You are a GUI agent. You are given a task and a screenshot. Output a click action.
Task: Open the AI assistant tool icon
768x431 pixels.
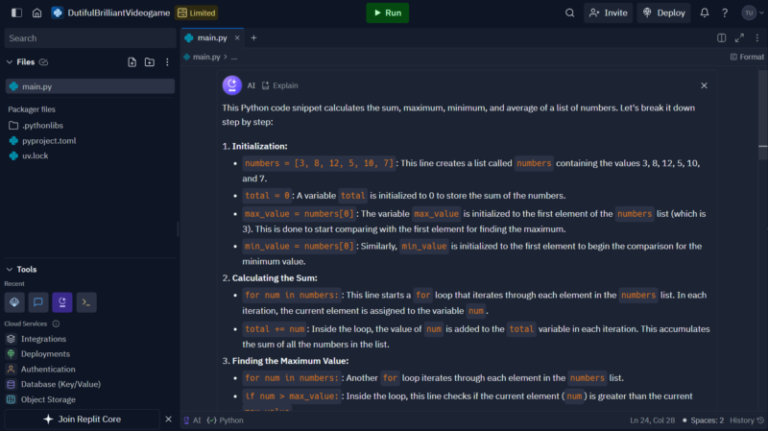click(x=63, y=302)
